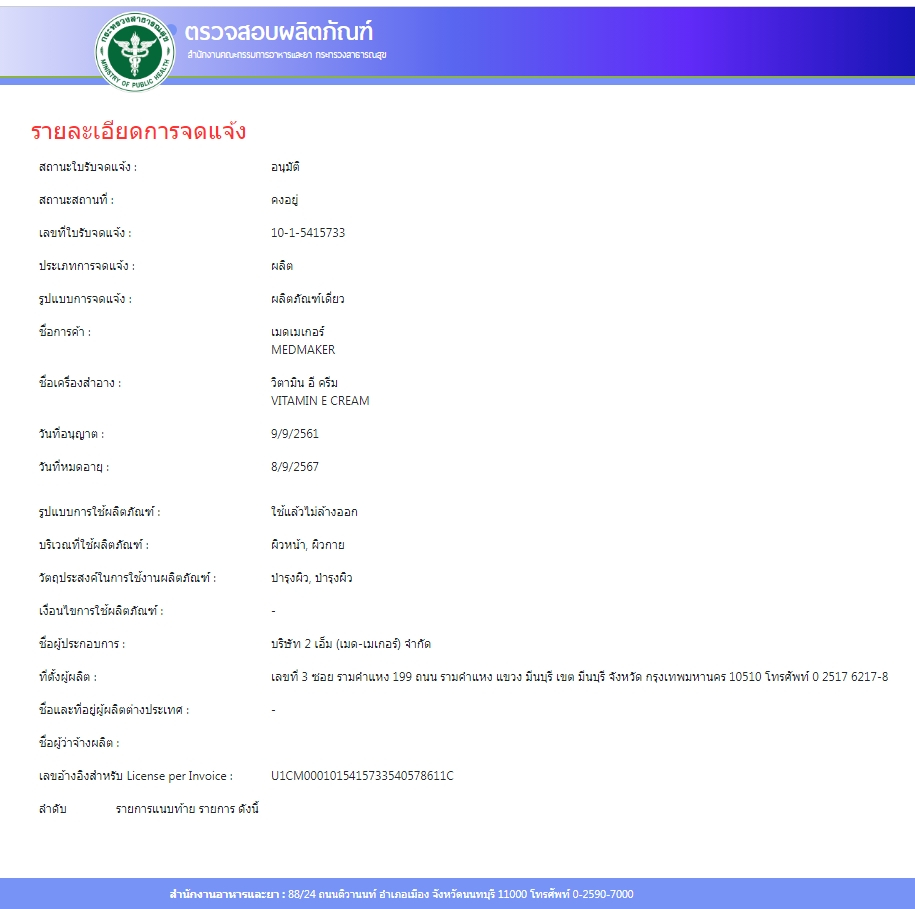The width and height of the screenshot is (915, 915).
Task: Click the ลำดับ column header
Action: (52, 808)
